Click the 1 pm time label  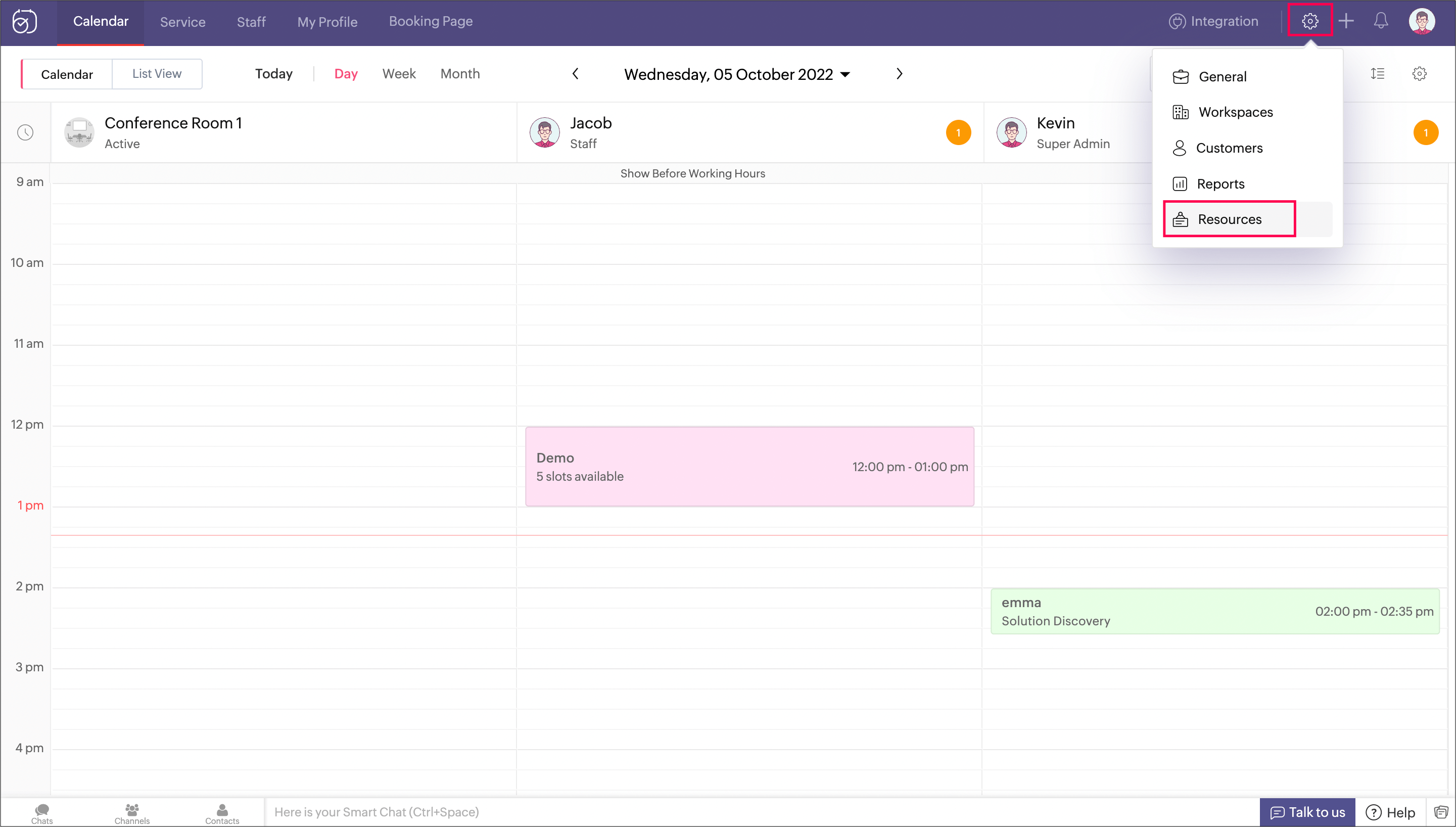pyautogui.click(x=29, y=505)
